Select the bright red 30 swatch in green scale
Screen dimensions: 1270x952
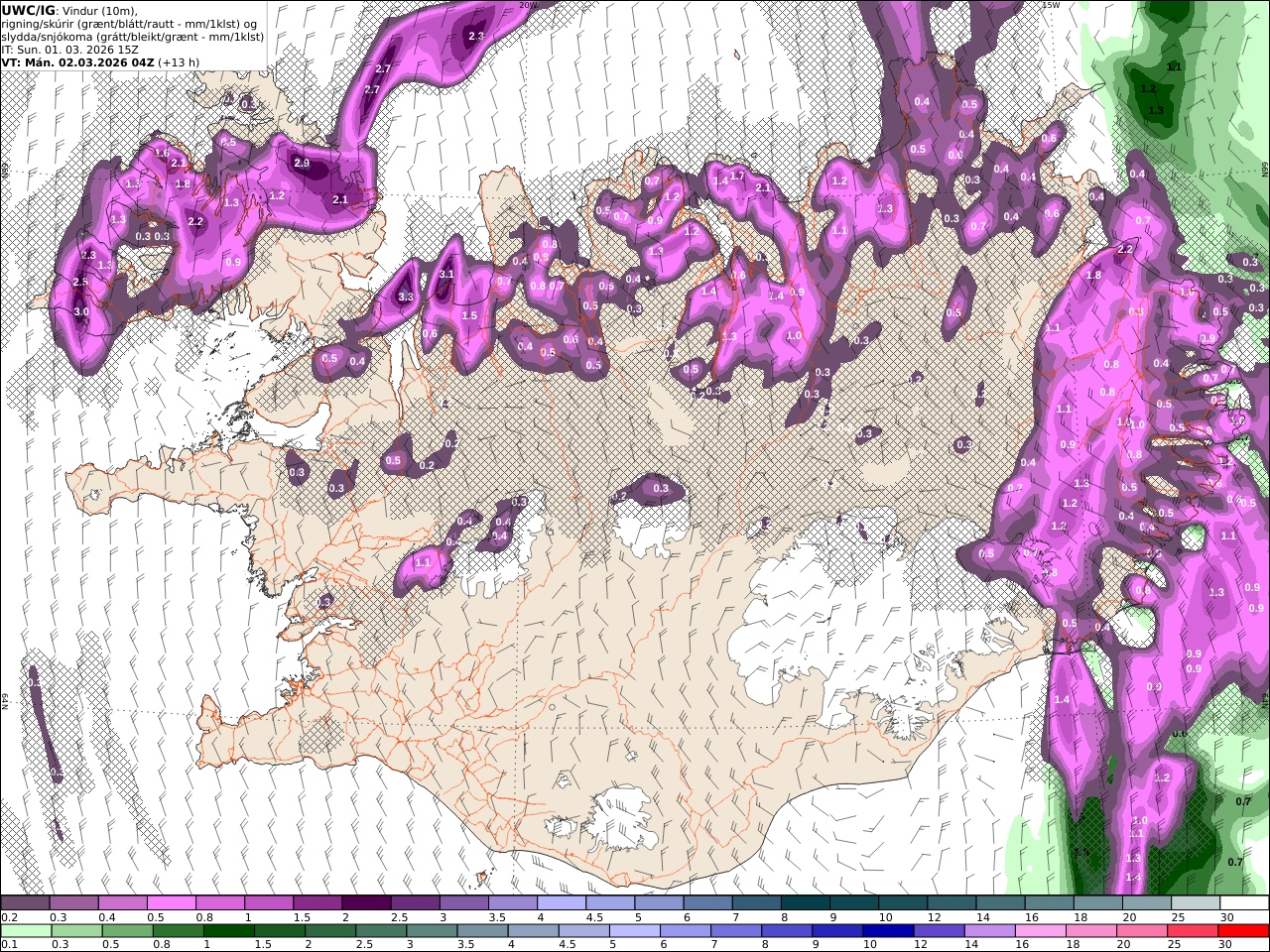[x=1243, y=930]
